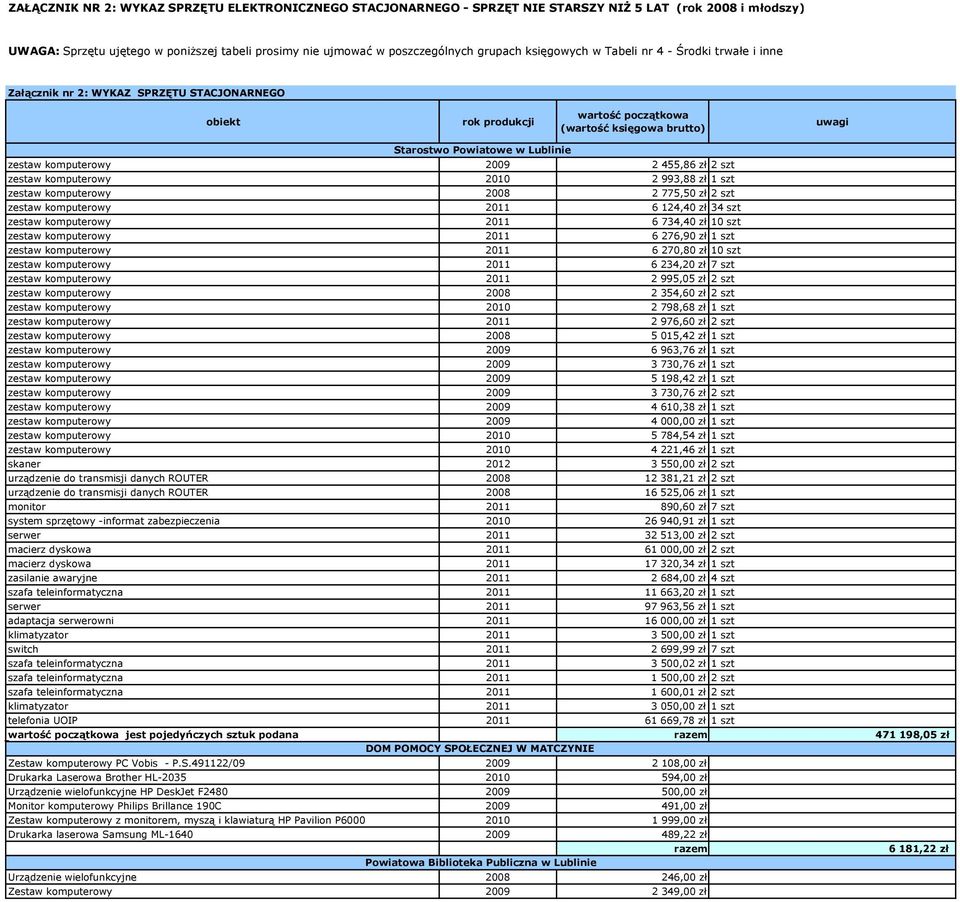Select the 'skaner' cell
The height and width of the screenshot is (902, 960).
point(223,464)
